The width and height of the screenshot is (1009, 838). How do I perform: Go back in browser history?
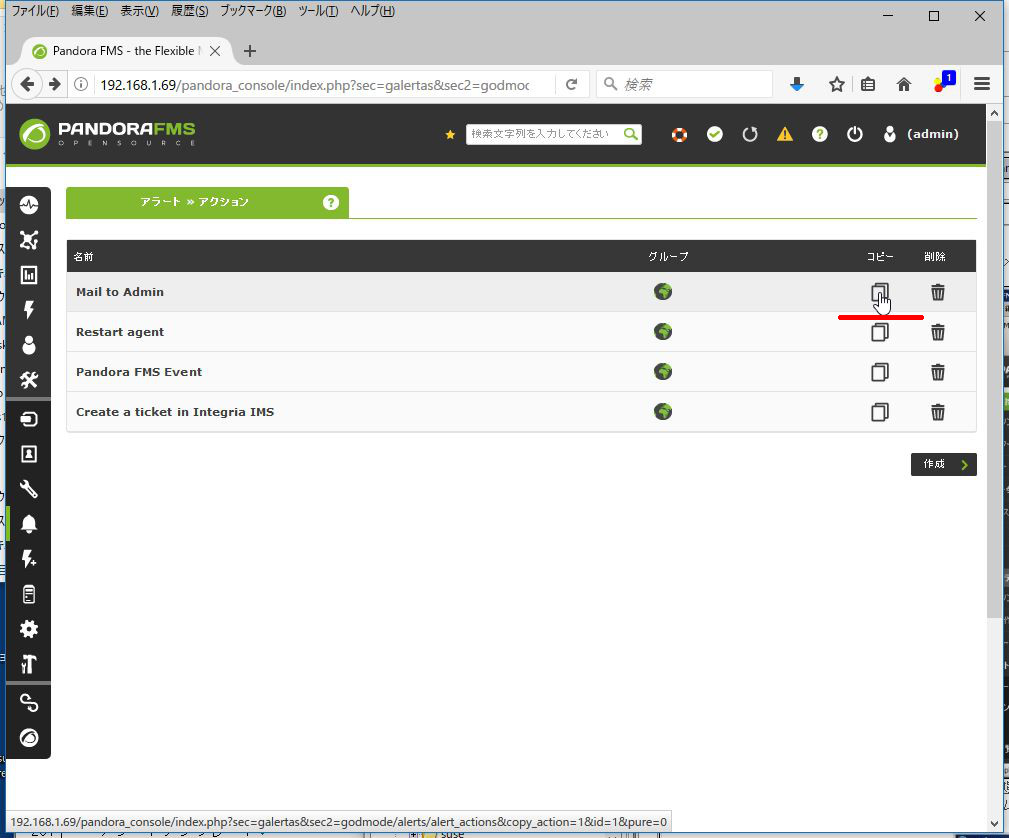point(27,84)
